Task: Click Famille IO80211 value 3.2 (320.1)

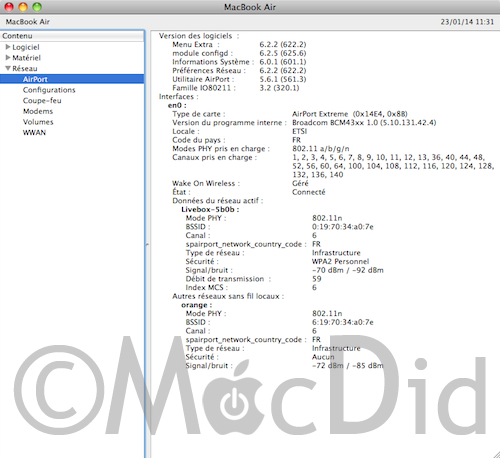Action: [279, 88]
